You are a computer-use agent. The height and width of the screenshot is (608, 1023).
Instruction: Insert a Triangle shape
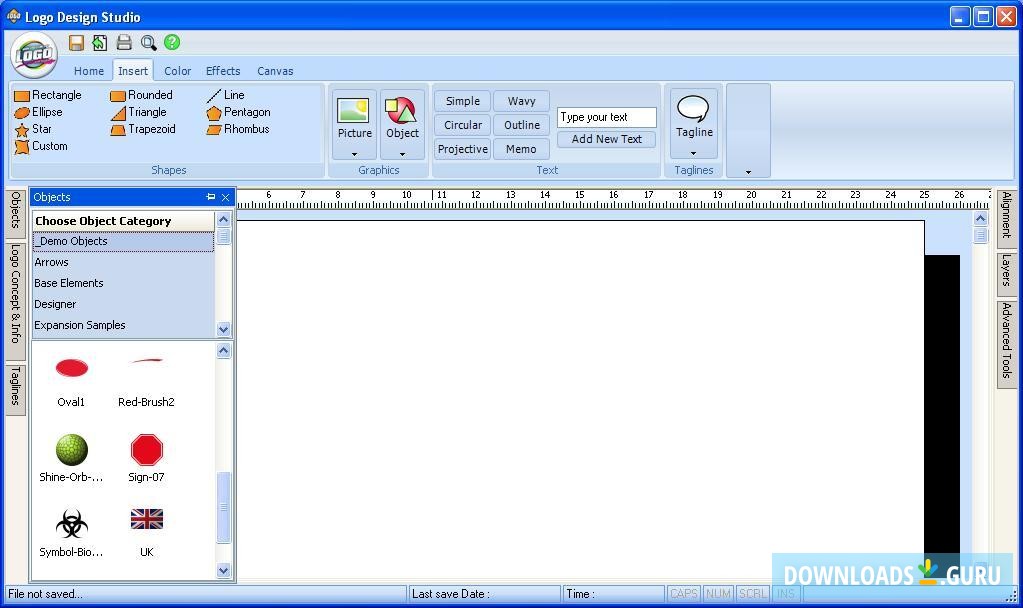[139, 112]
